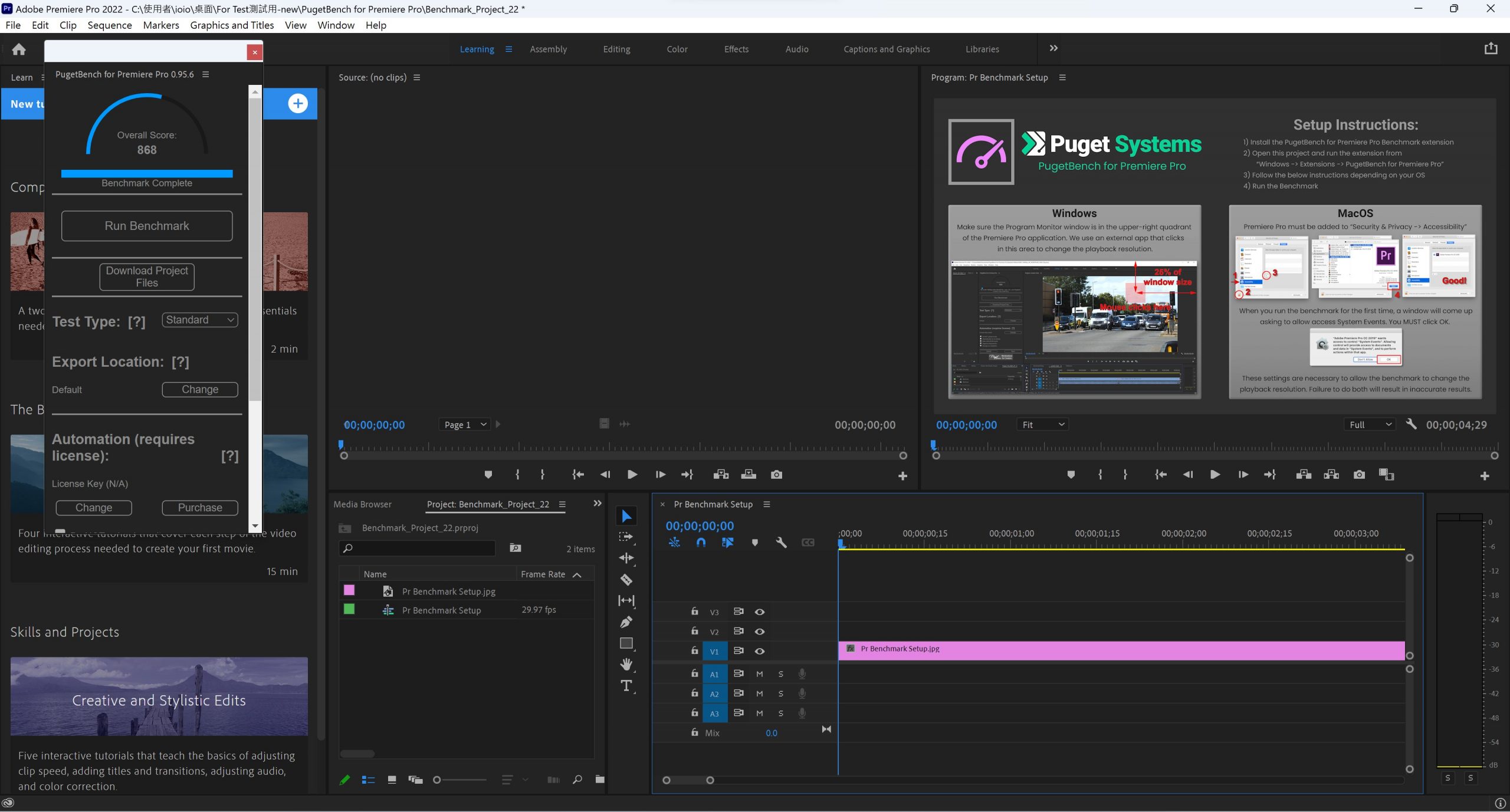The width and height of the screenshot is (1510, 812).
Task: Open Program monitor Fit zoom dropdown
Action: (x=1043, y=425)
